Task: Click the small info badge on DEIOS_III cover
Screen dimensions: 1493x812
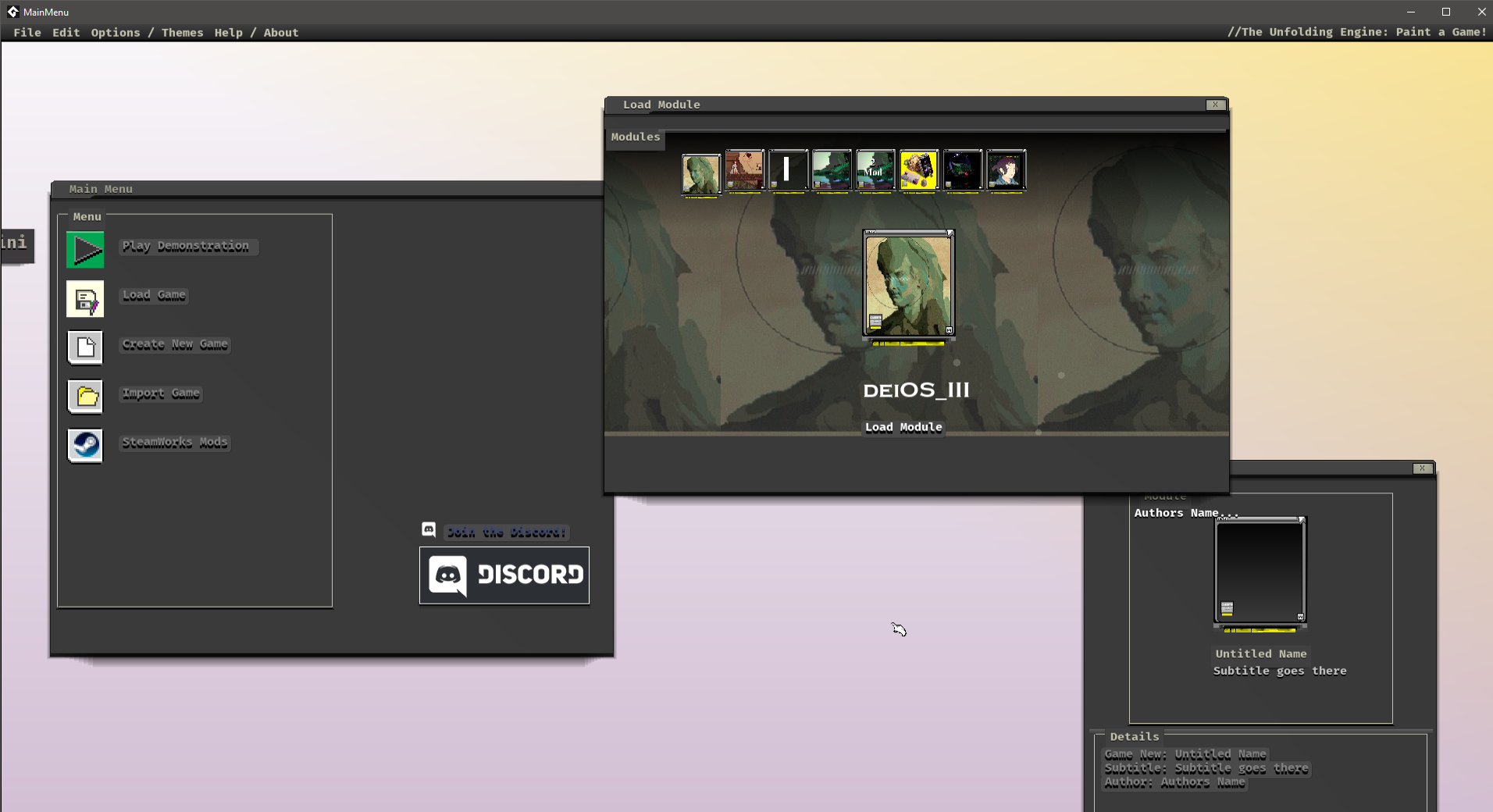Action: (x=875, y=322)
